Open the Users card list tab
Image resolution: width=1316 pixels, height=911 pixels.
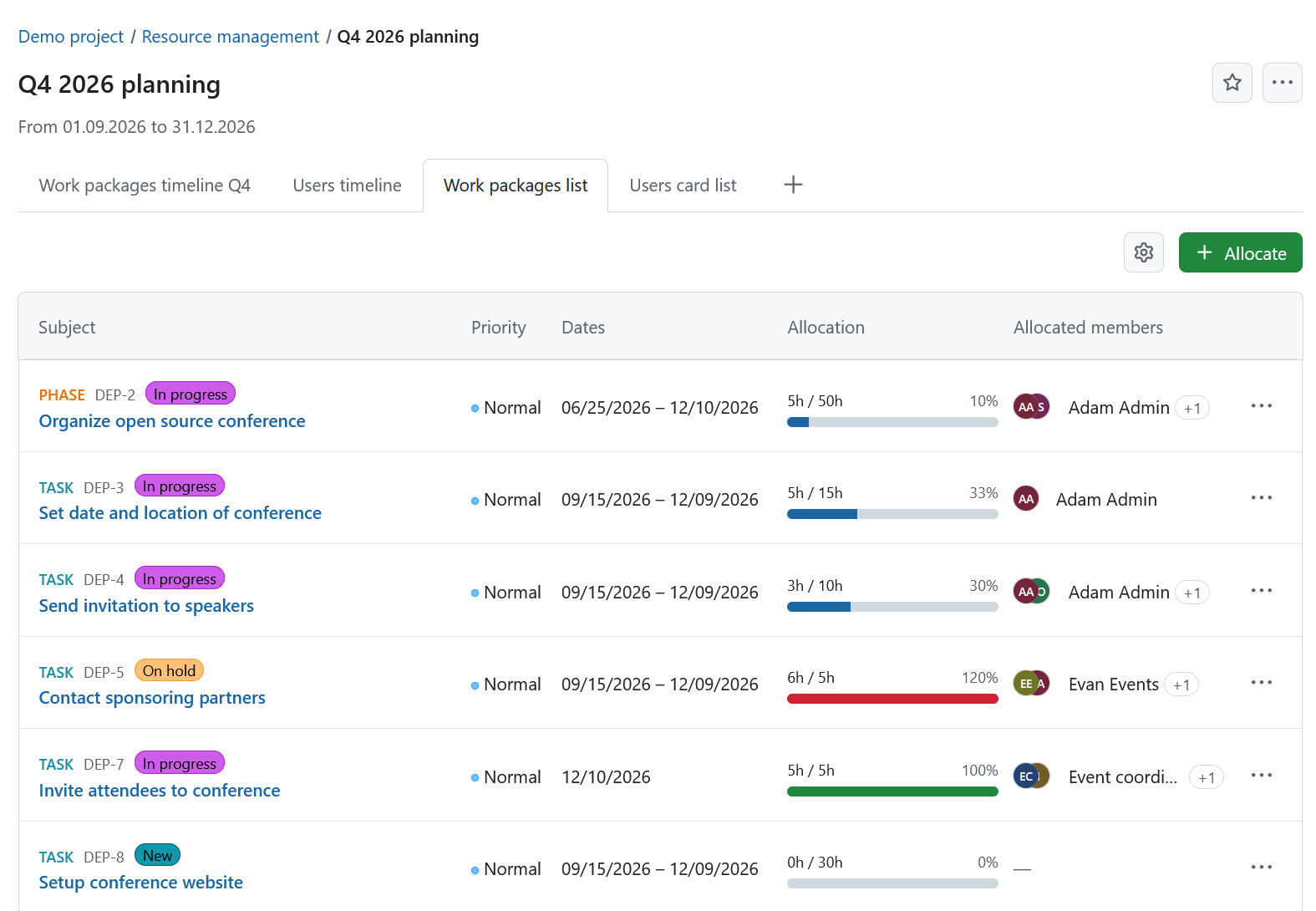click(x=683, y=186)
